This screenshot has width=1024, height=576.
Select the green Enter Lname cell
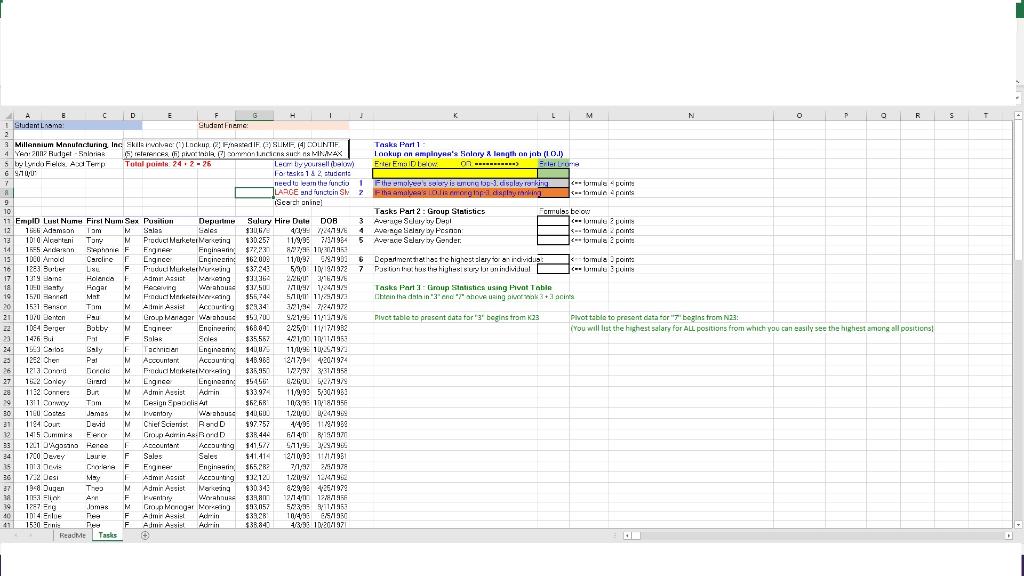point(553,173)
